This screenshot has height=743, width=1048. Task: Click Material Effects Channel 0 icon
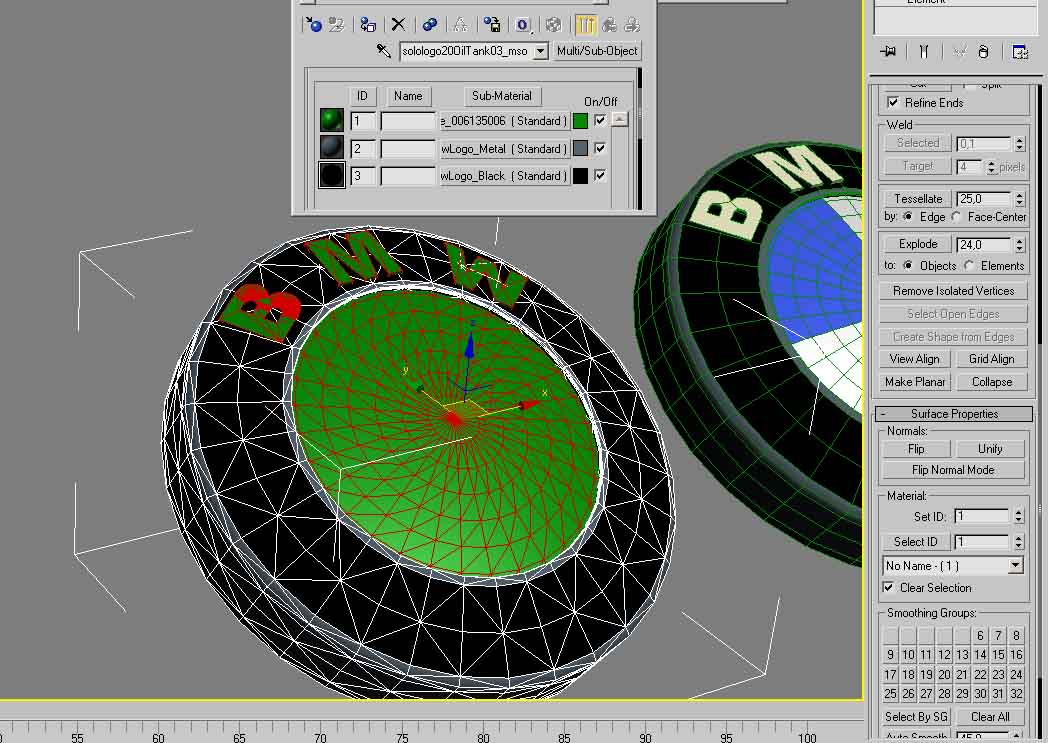pyautogui.click(x=523, y=25)
